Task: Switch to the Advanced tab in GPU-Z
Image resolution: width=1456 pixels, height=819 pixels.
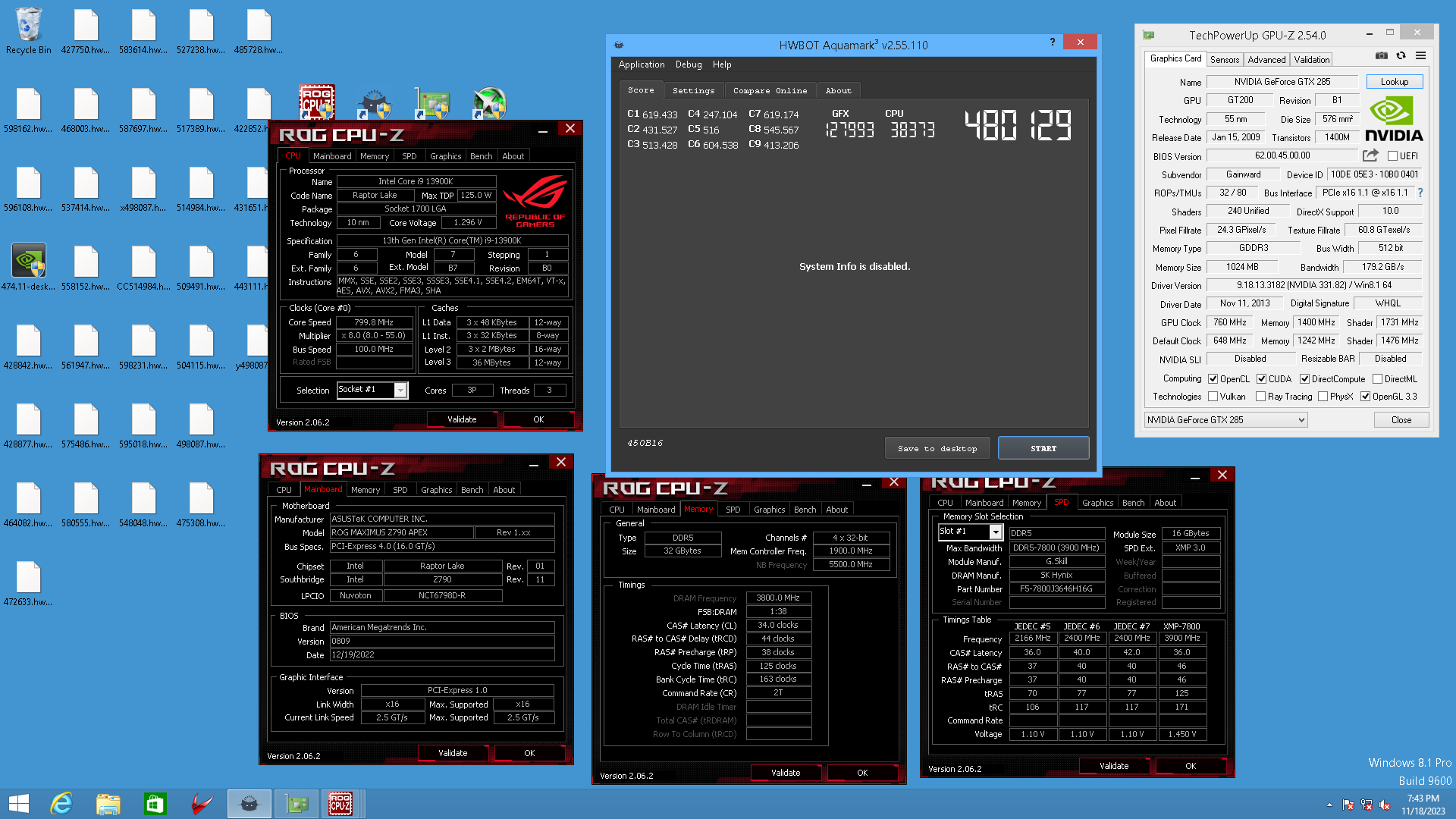Action: [1266, 60]
